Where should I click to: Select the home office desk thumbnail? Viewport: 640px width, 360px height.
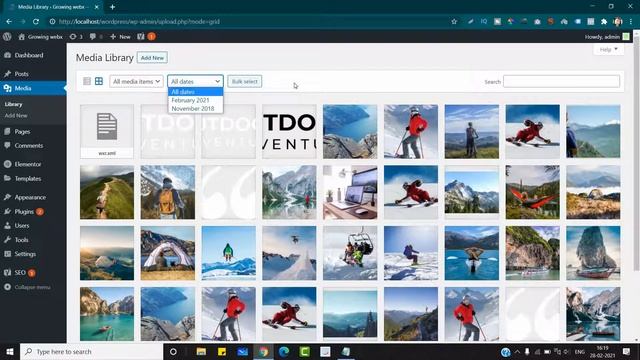[350, 192]
